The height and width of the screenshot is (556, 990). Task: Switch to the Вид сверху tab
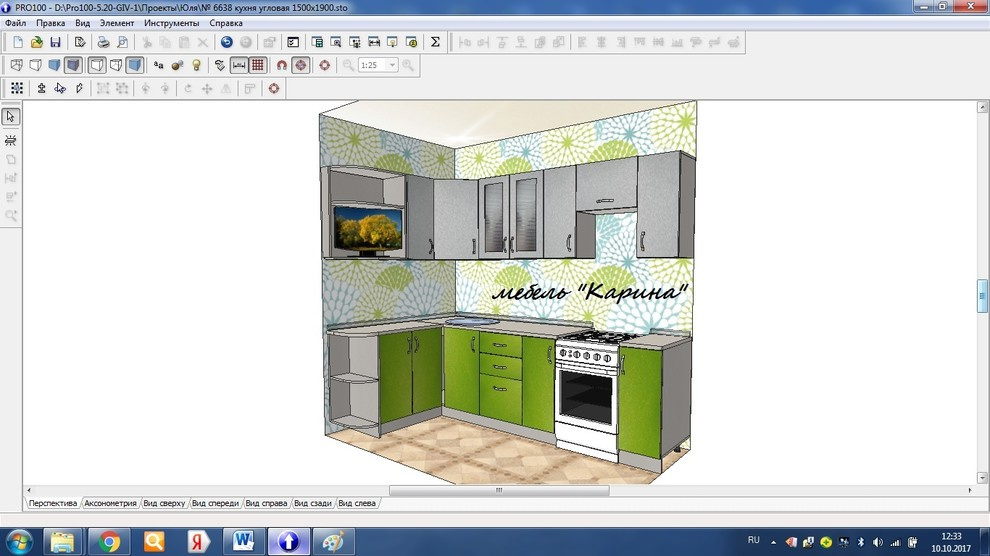pyautogui.click(x=164, y=503)
